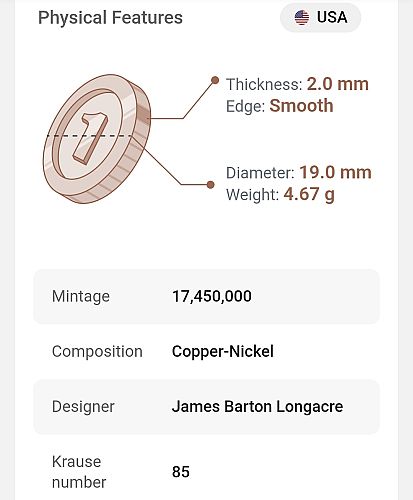Screen dimensions: 413x500
Task: Tap the USA country flag icon
Action: 302,17
